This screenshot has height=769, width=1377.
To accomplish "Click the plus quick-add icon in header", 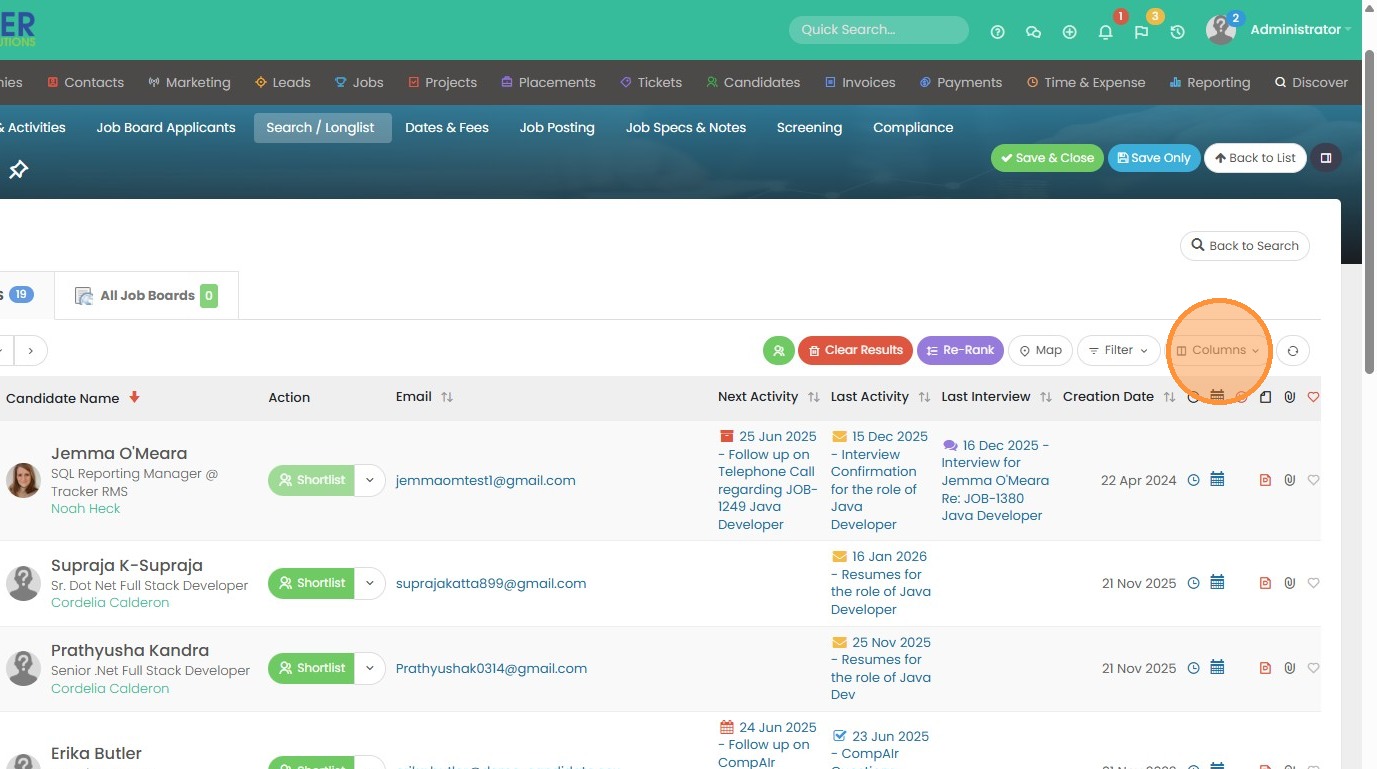I will (x=1069, y=32).
